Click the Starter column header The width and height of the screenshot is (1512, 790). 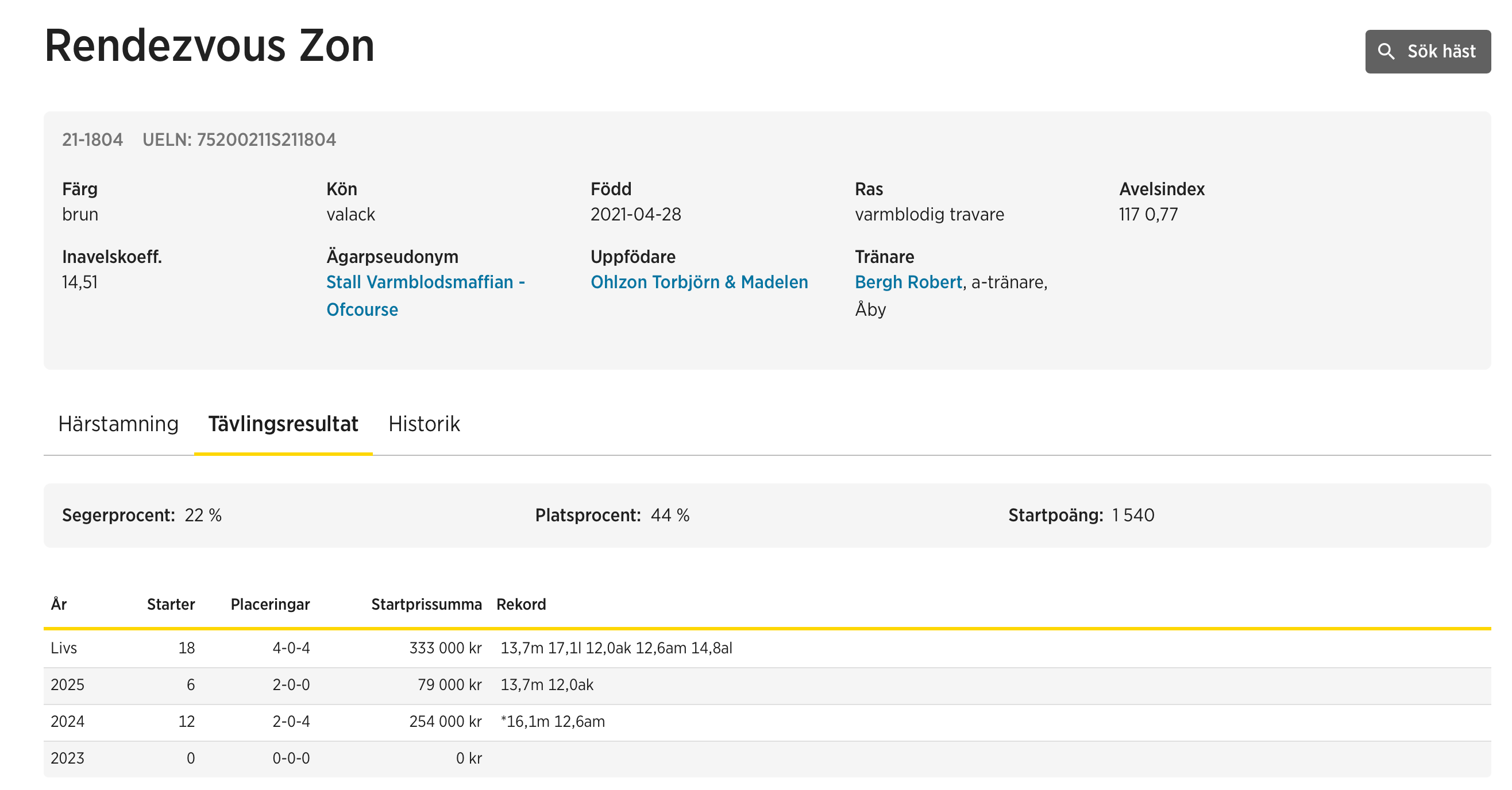point(171,604)
